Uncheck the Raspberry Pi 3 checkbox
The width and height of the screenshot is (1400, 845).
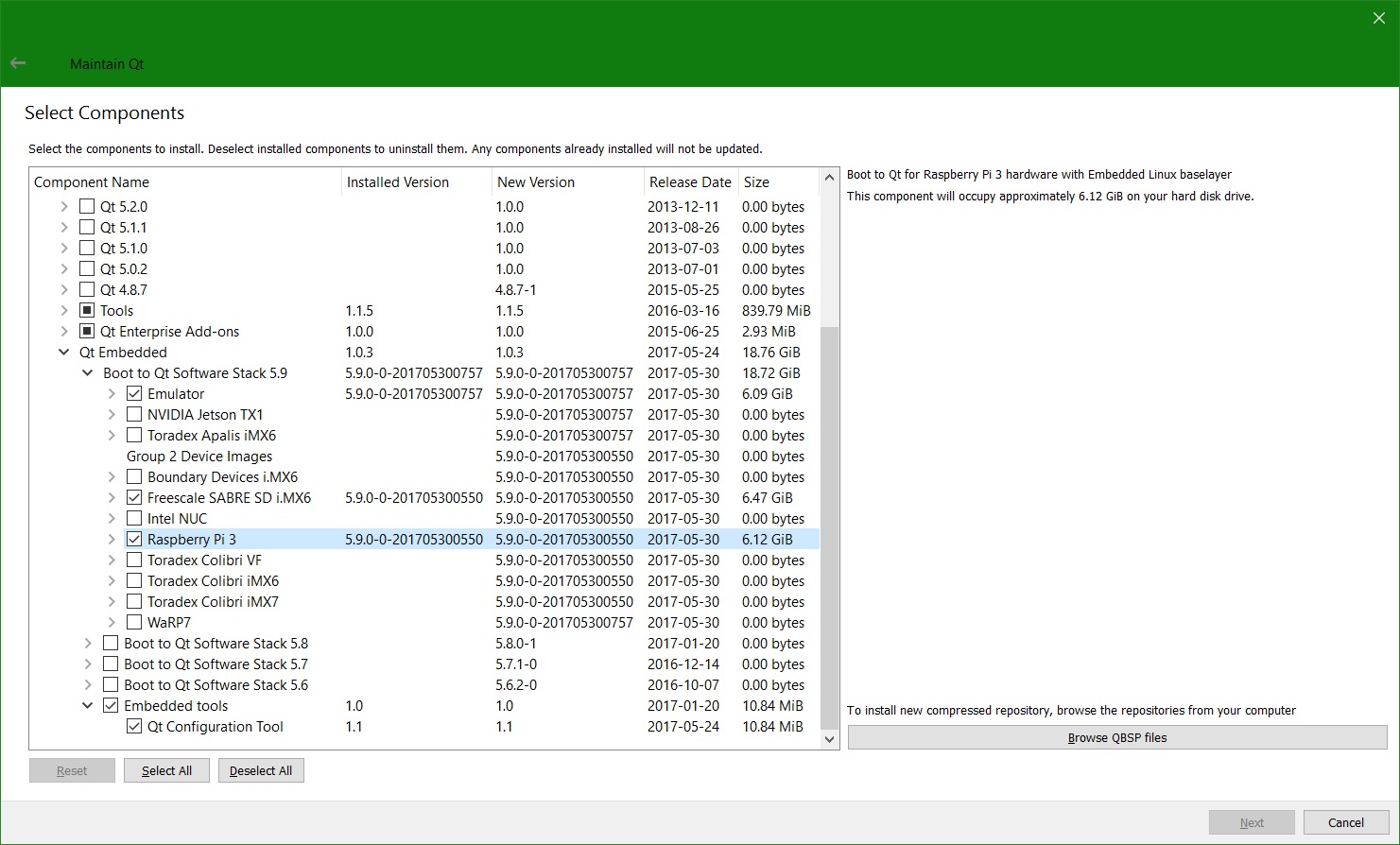[134, 539]
